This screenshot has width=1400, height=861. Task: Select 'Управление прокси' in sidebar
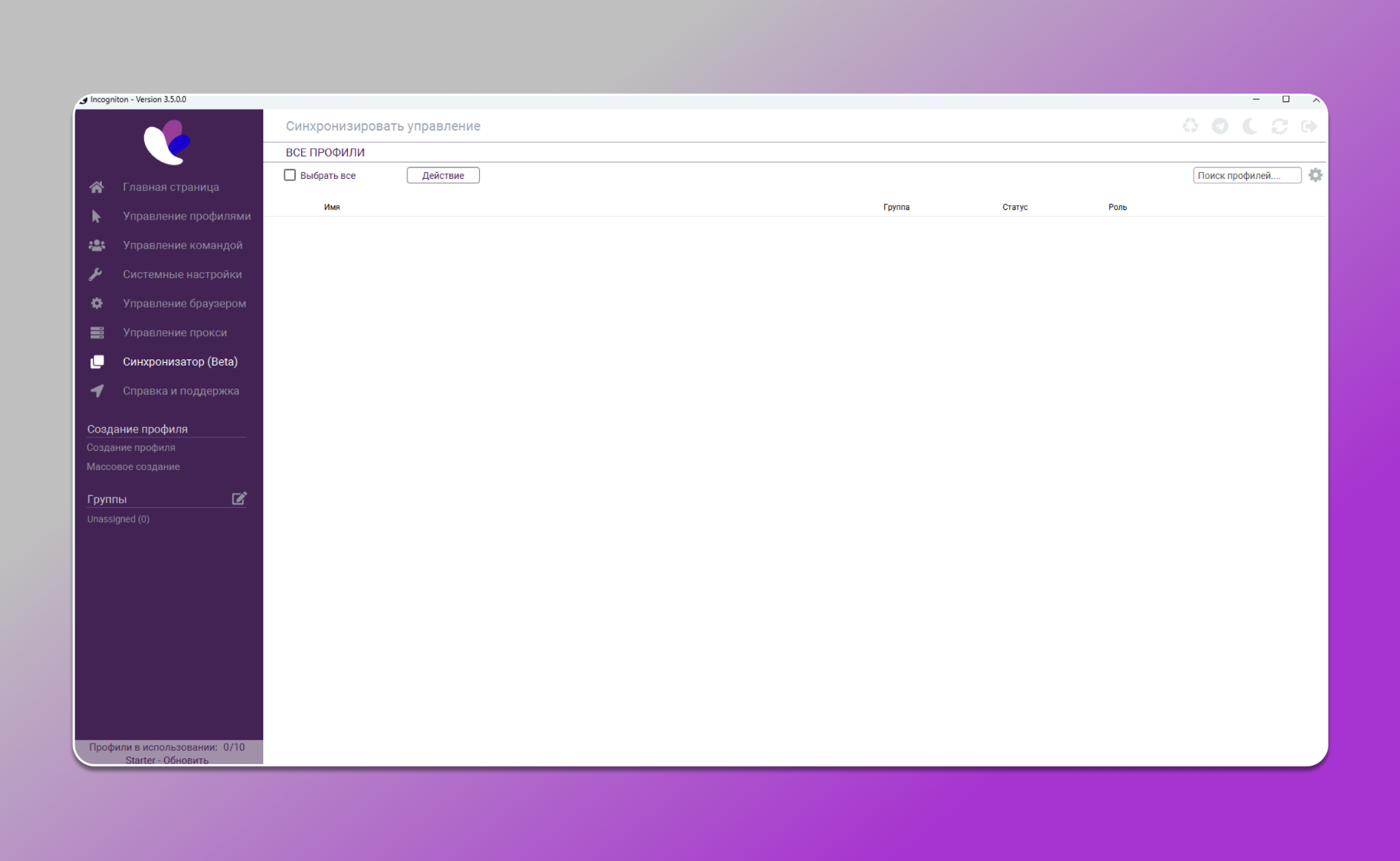[174, 332]
